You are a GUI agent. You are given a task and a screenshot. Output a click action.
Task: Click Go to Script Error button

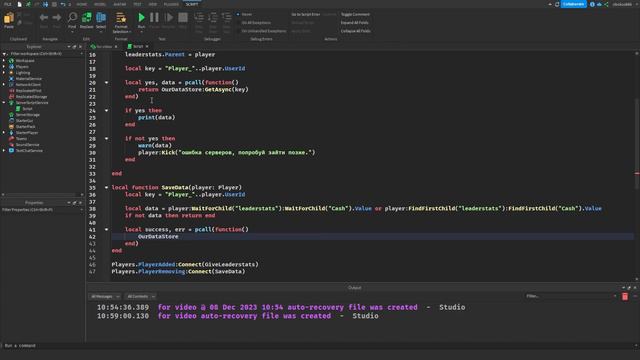coord(306,14)
